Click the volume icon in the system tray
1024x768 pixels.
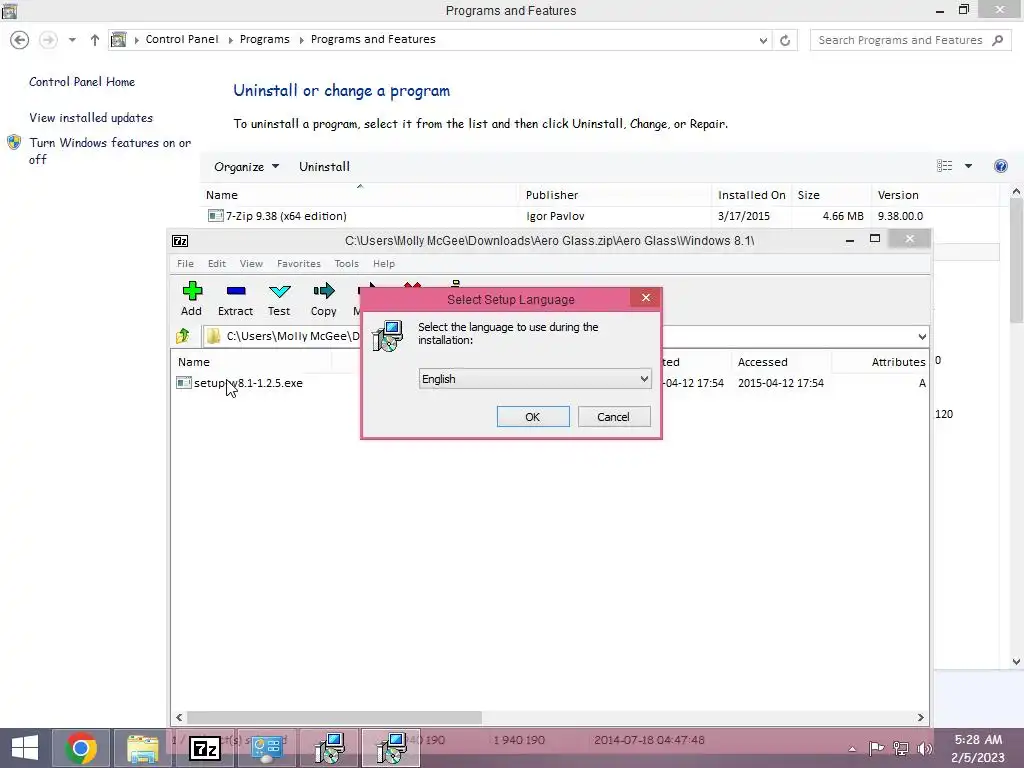tap(924, 748)
